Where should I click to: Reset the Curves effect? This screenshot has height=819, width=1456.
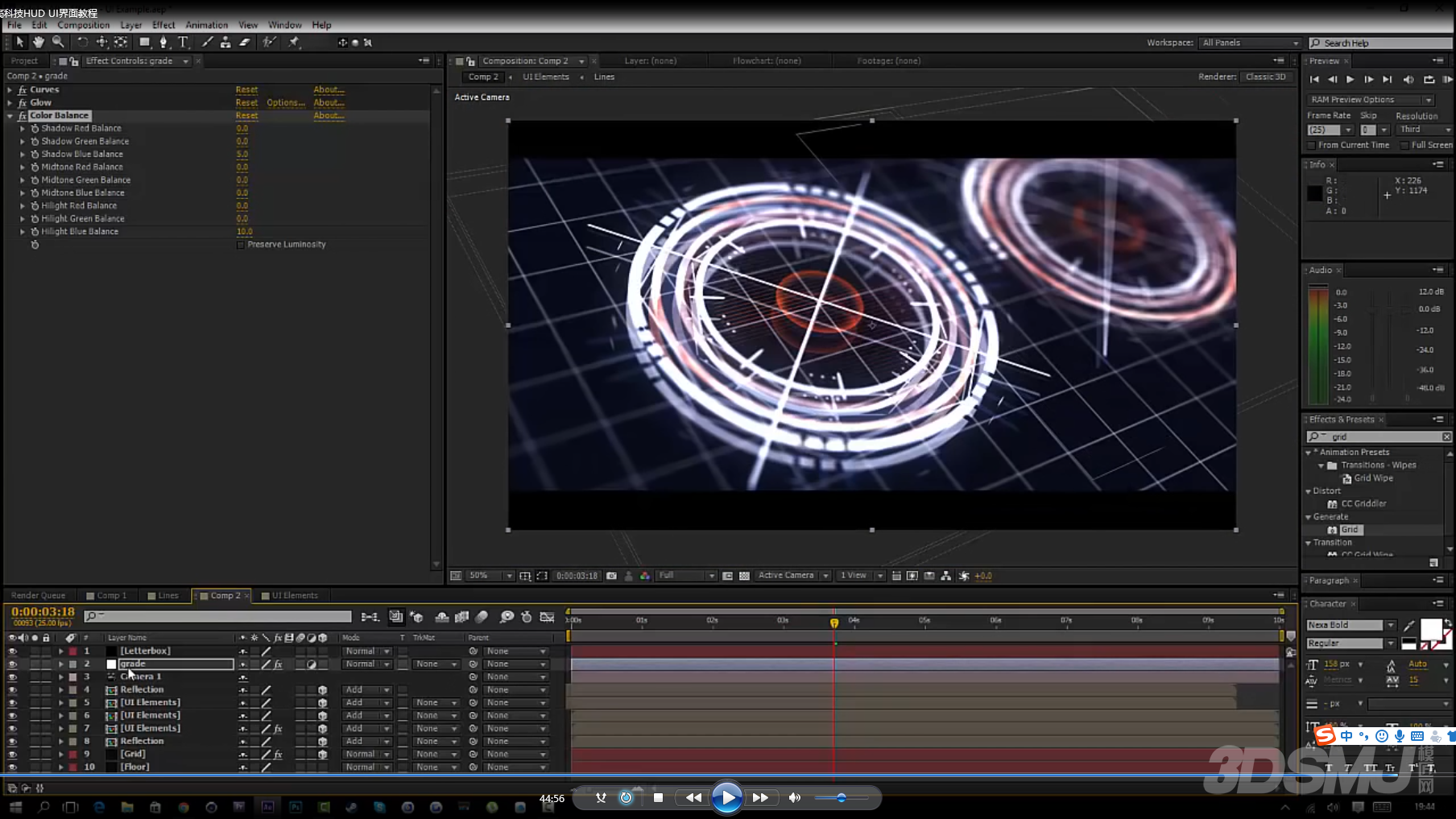(246, 90)
